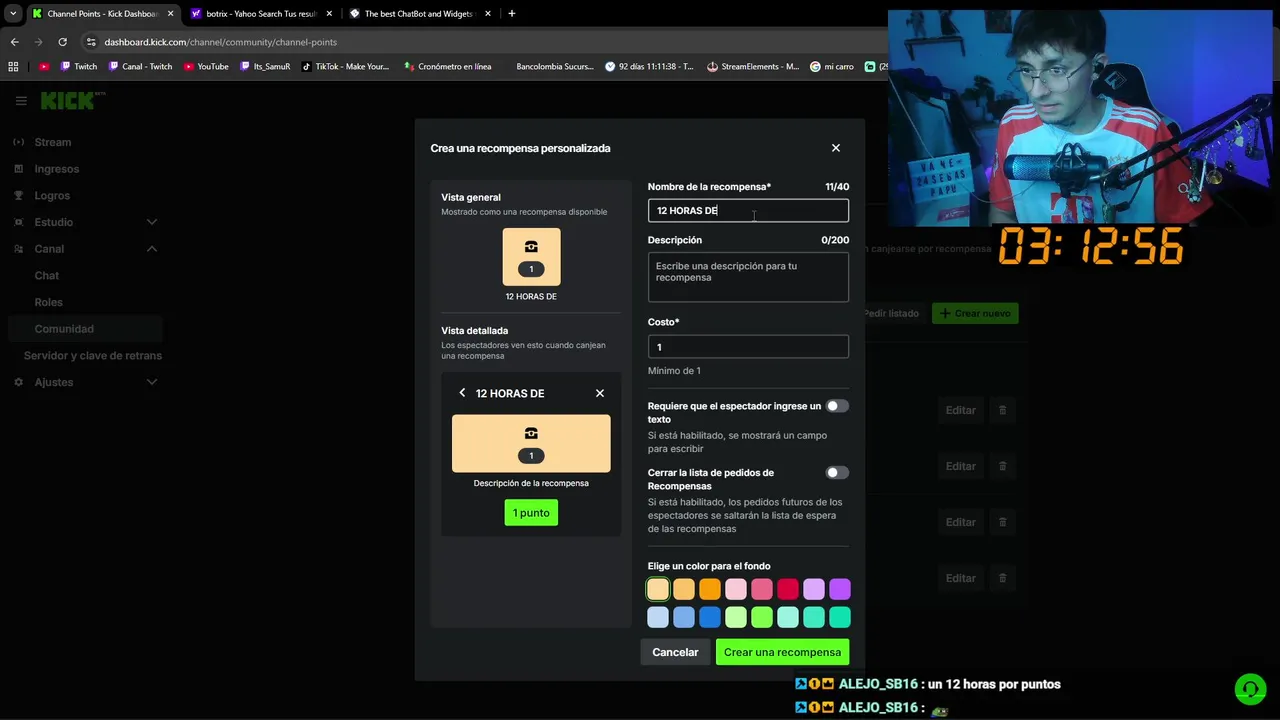Select the light green background color
The width and height of the screenshot is (1280, 720).
point(736,618)
